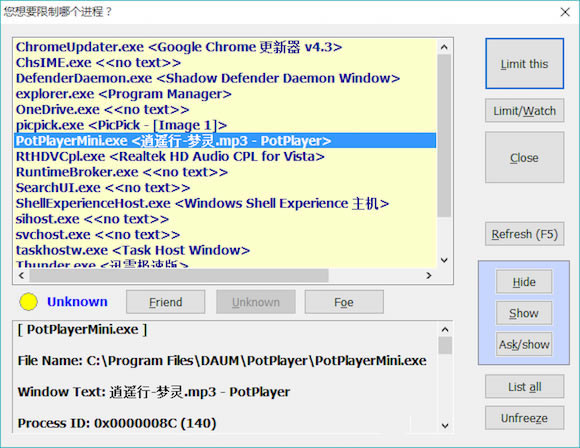Mark process as Friend
Image resolution: width=580 pixels, height=448 pixels.
[x=165, y=302]
